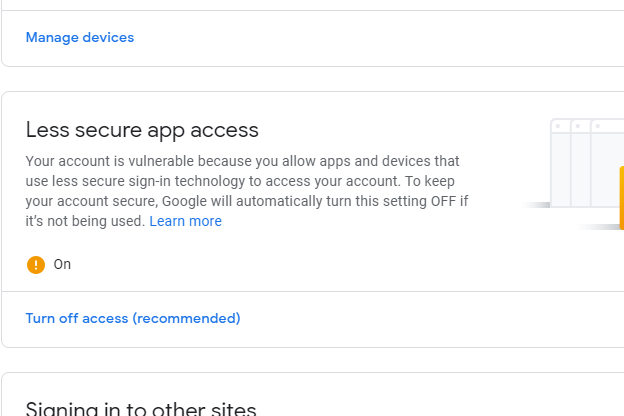Click the second tab dot in illustration
The image size is (624, 416).
pos(578,126)
